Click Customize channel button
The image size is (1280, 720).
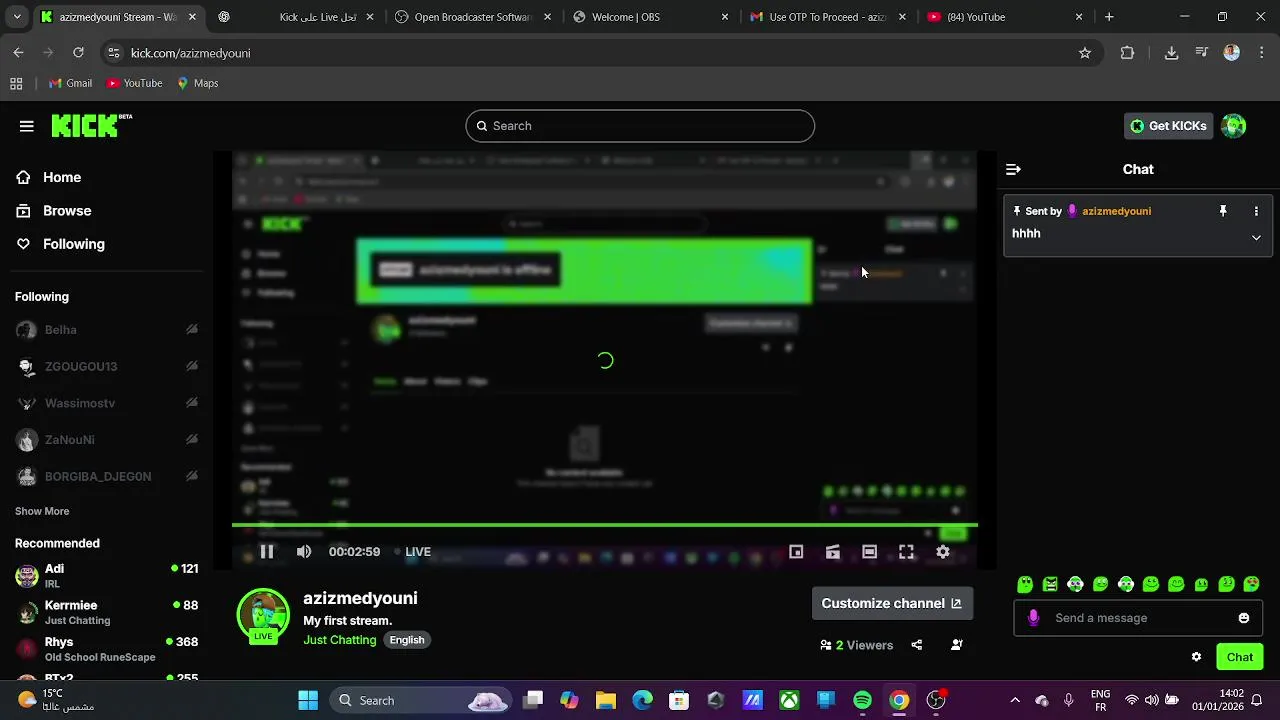click(891, 603)
